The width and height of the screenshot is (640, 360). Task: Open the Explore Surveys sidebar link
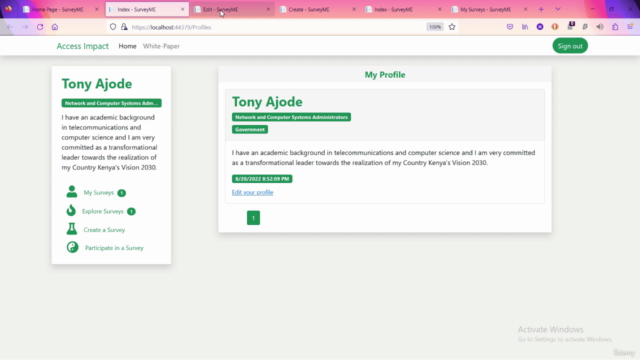click(x=102, y=211)
